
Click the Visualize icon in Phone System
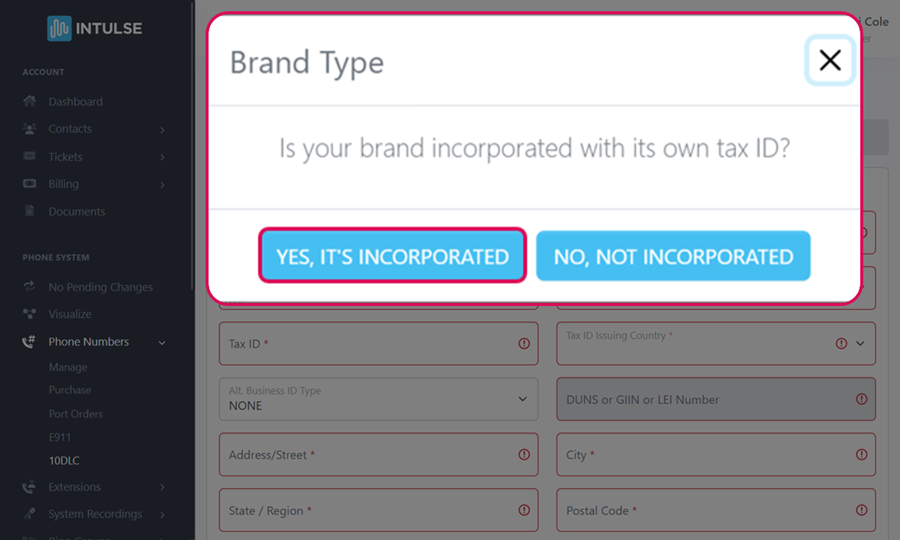pyautogui.click(x=29, y=314)
